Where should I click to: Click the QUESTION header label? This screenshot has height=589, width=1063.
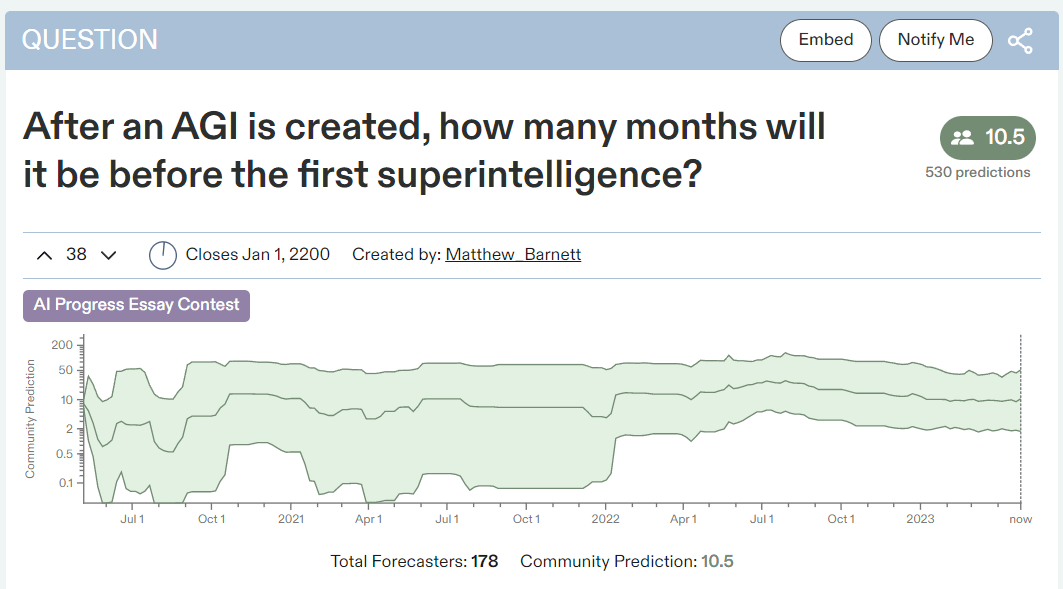[x=89, y=40]
